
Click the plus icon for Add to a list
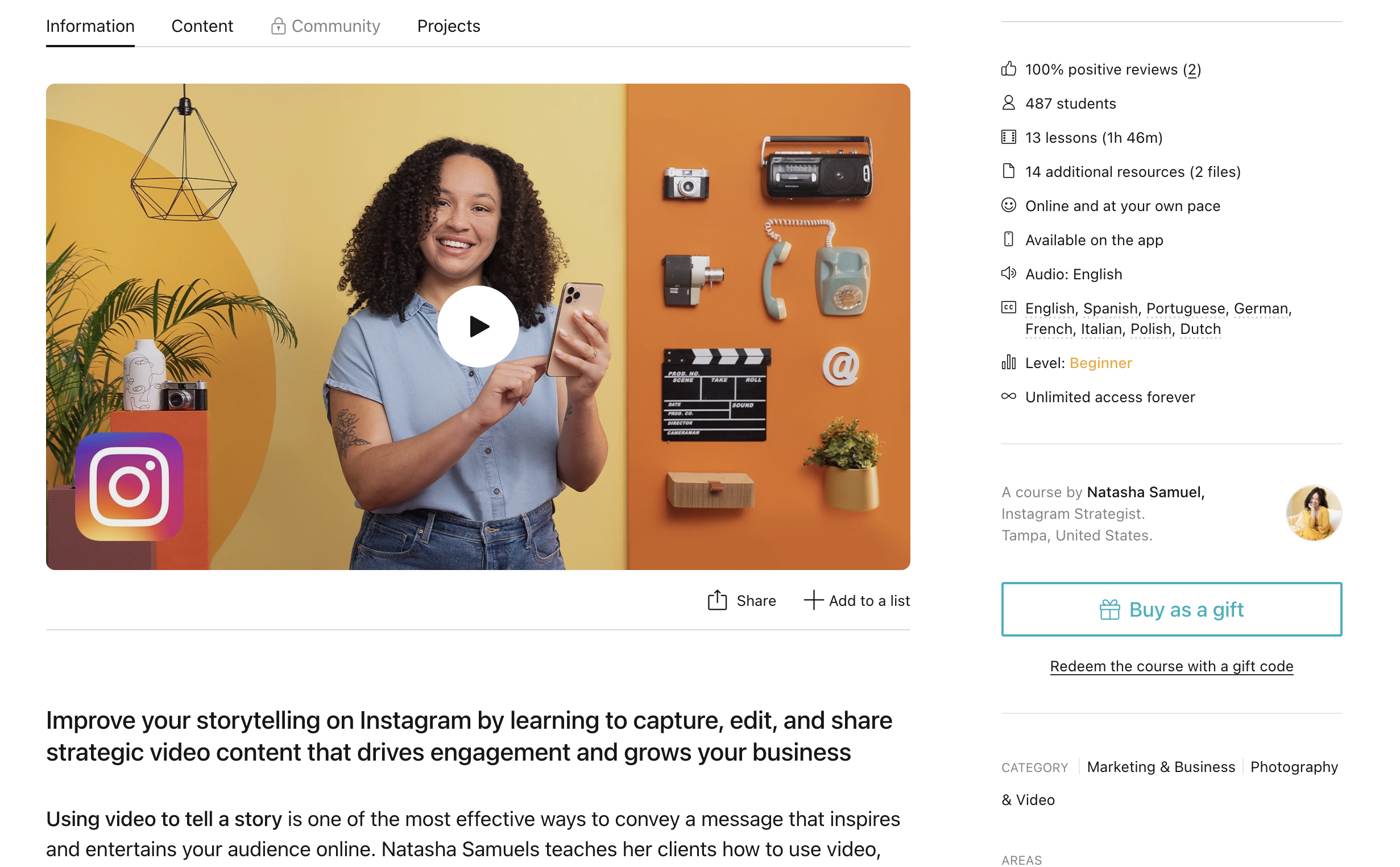click(813, 600)
